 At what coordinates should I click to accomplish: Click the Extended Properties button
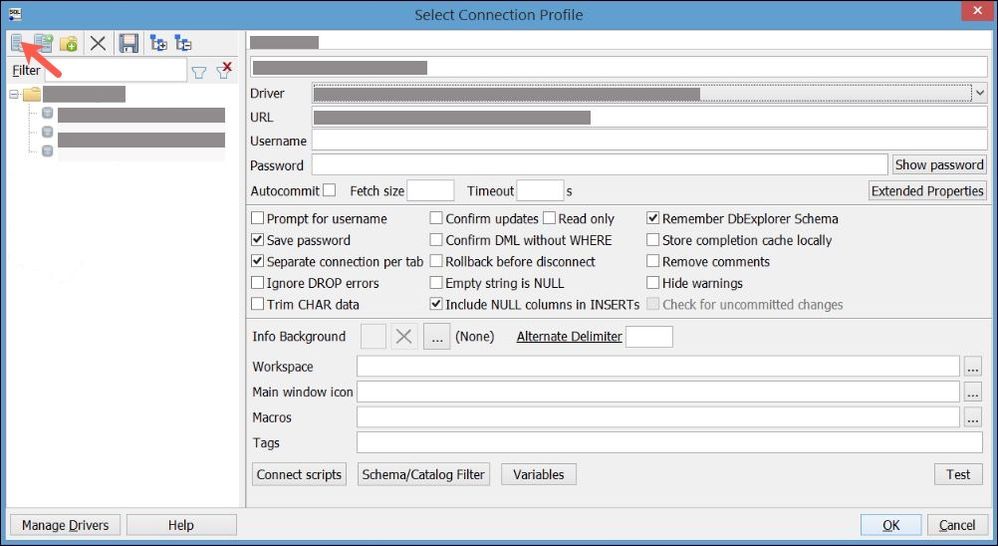[x=927, y=191]
